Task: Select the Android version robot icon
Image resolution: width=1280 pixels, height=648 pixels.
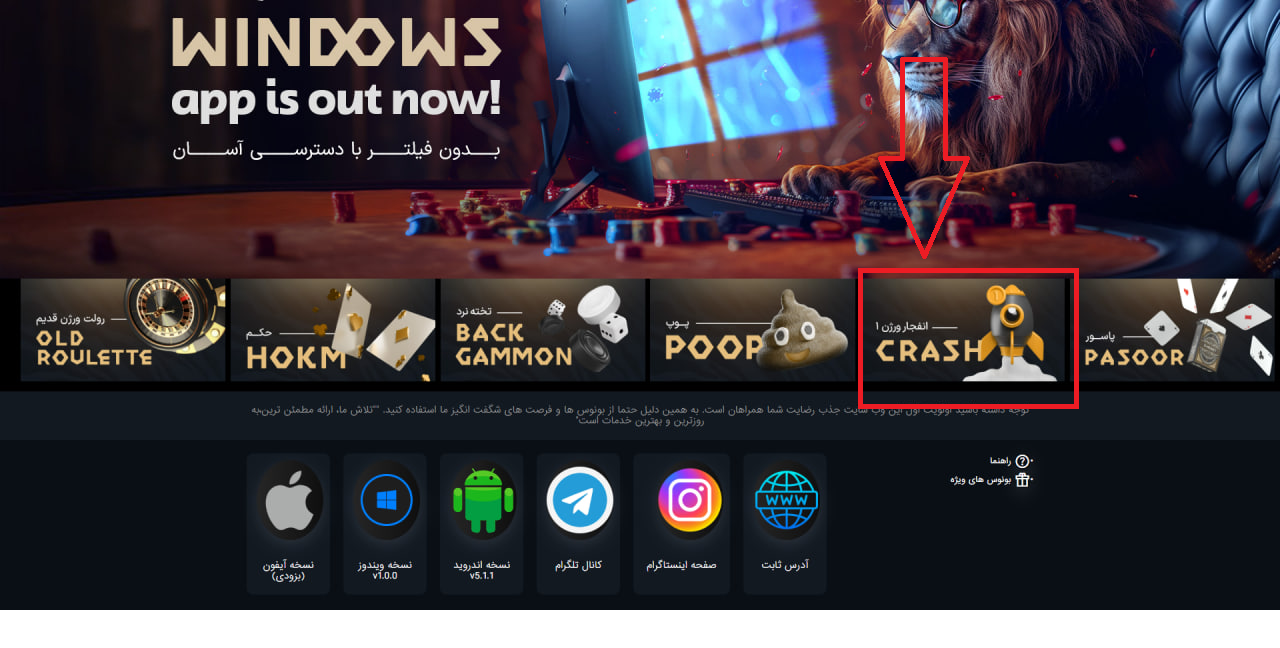Action: (x=482, y=499)
